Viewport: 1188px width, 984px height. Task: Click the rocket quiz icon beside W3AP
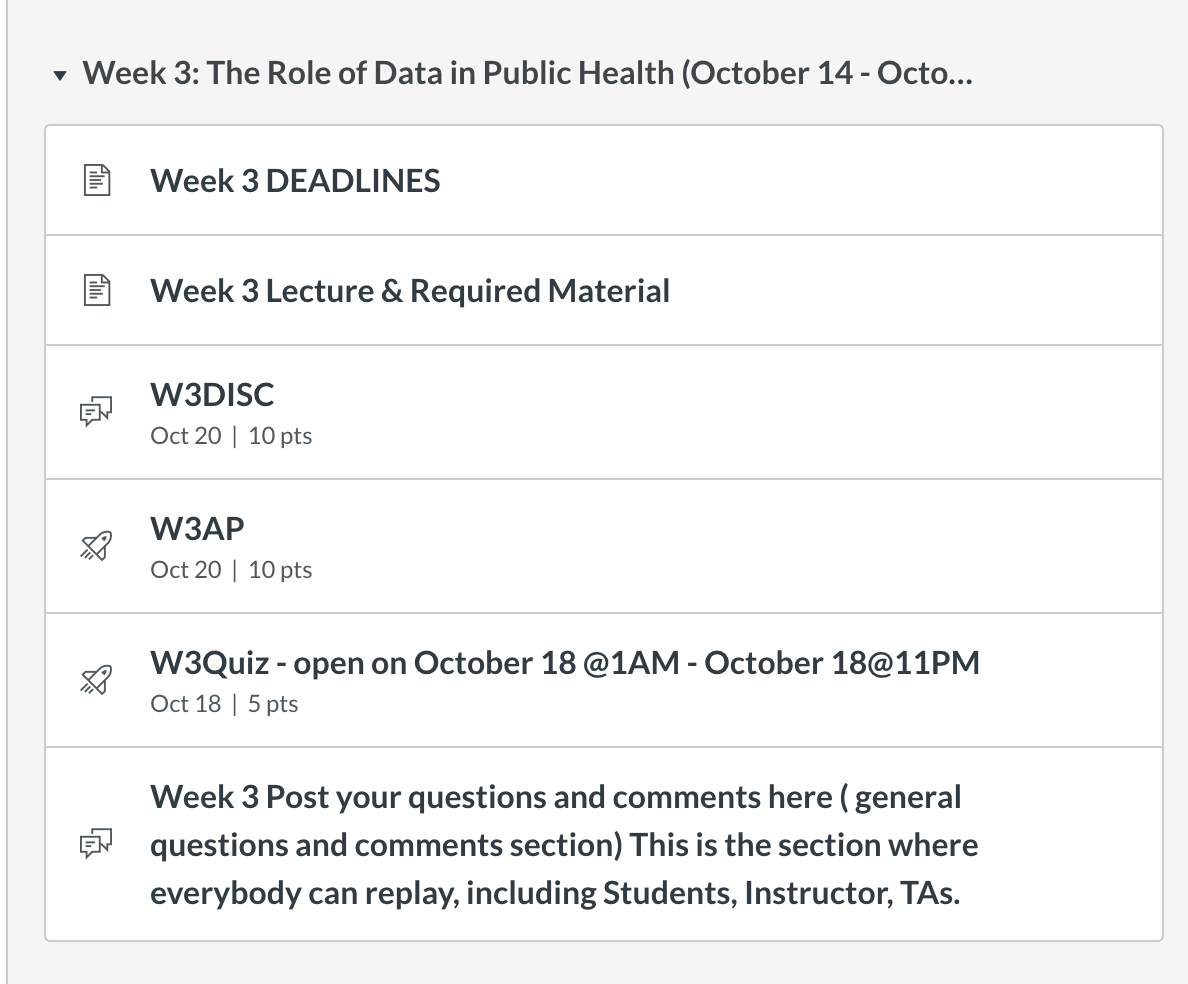tap(96, 545)
